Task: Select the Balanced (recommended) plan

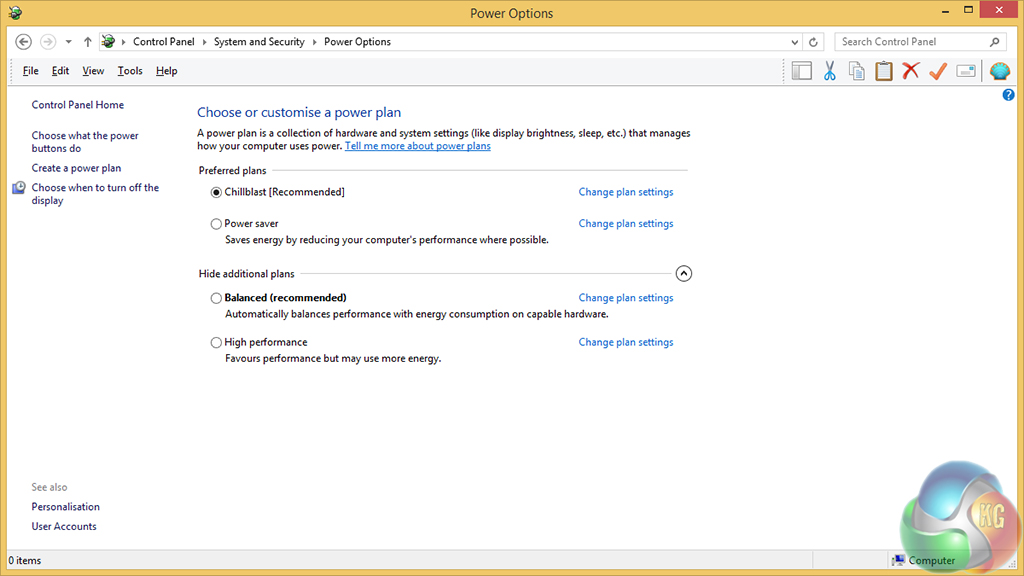Action: point(216,298)
